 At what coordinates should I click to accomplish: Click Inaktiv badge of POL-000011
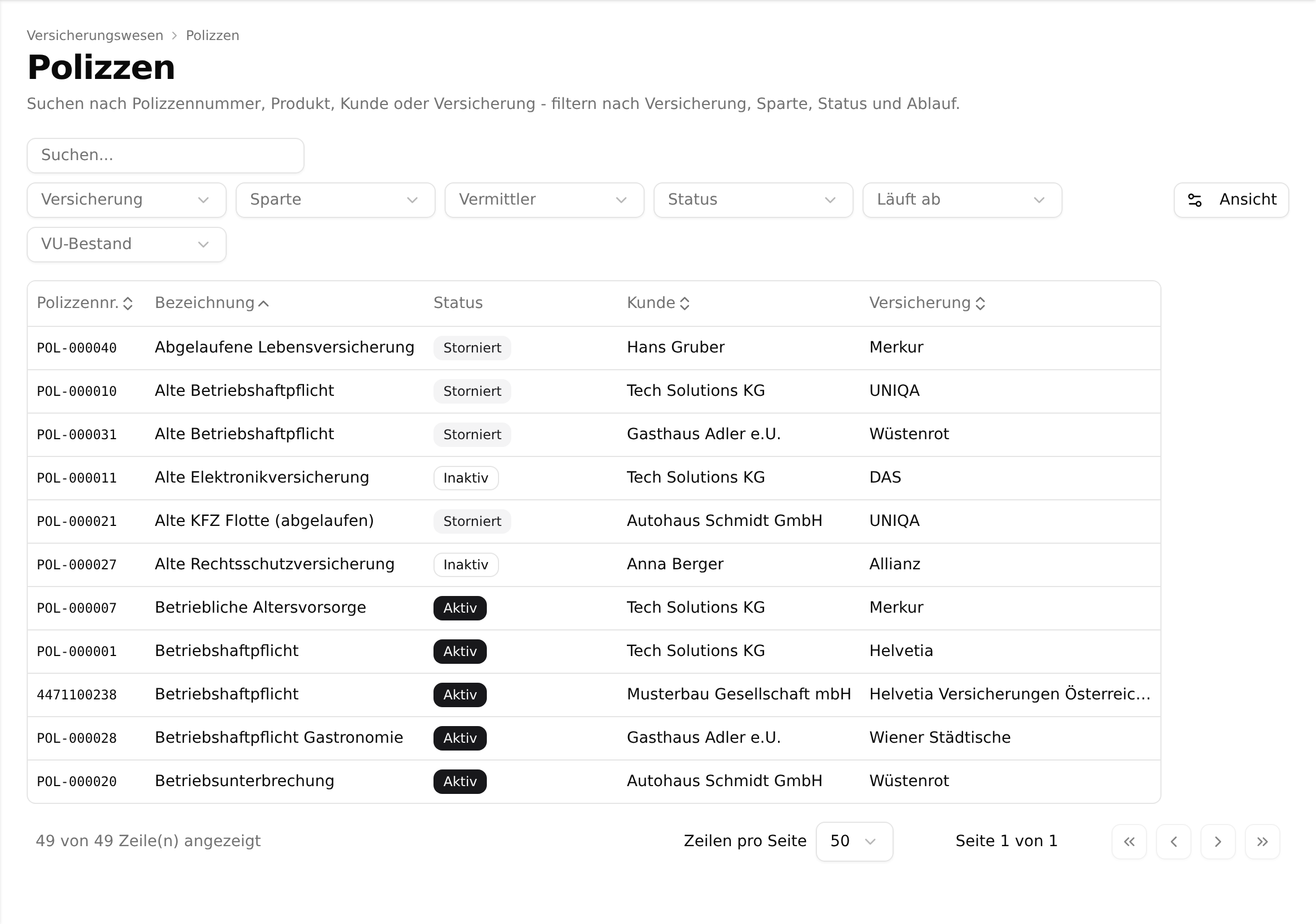click(465, 478)
